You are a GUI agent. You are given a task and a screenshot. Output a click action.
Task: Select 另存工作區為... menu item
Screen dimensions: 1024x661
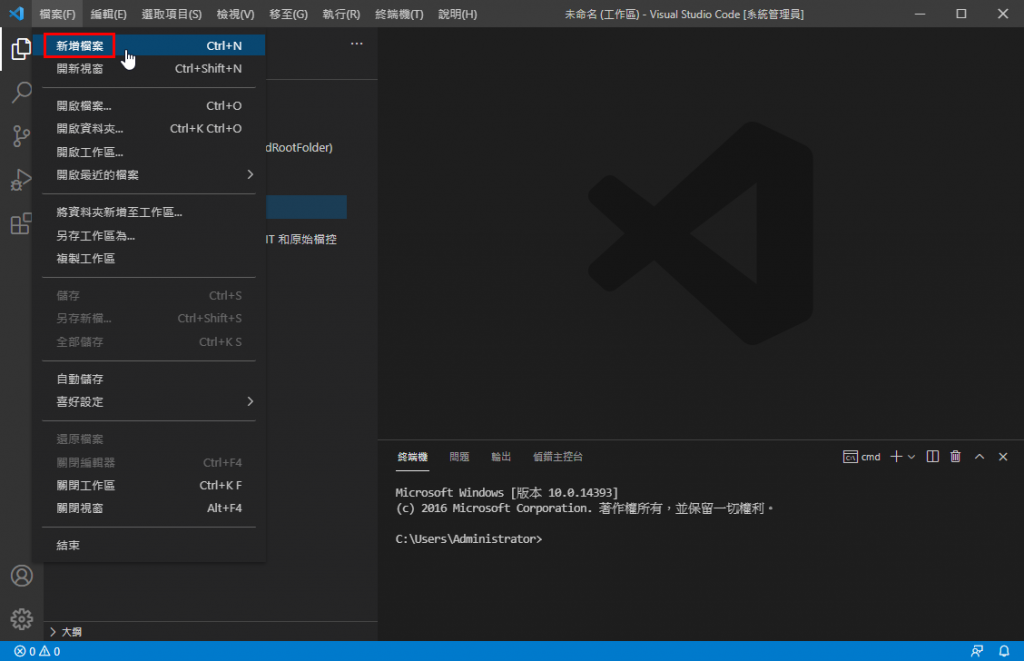click(149, 236)
